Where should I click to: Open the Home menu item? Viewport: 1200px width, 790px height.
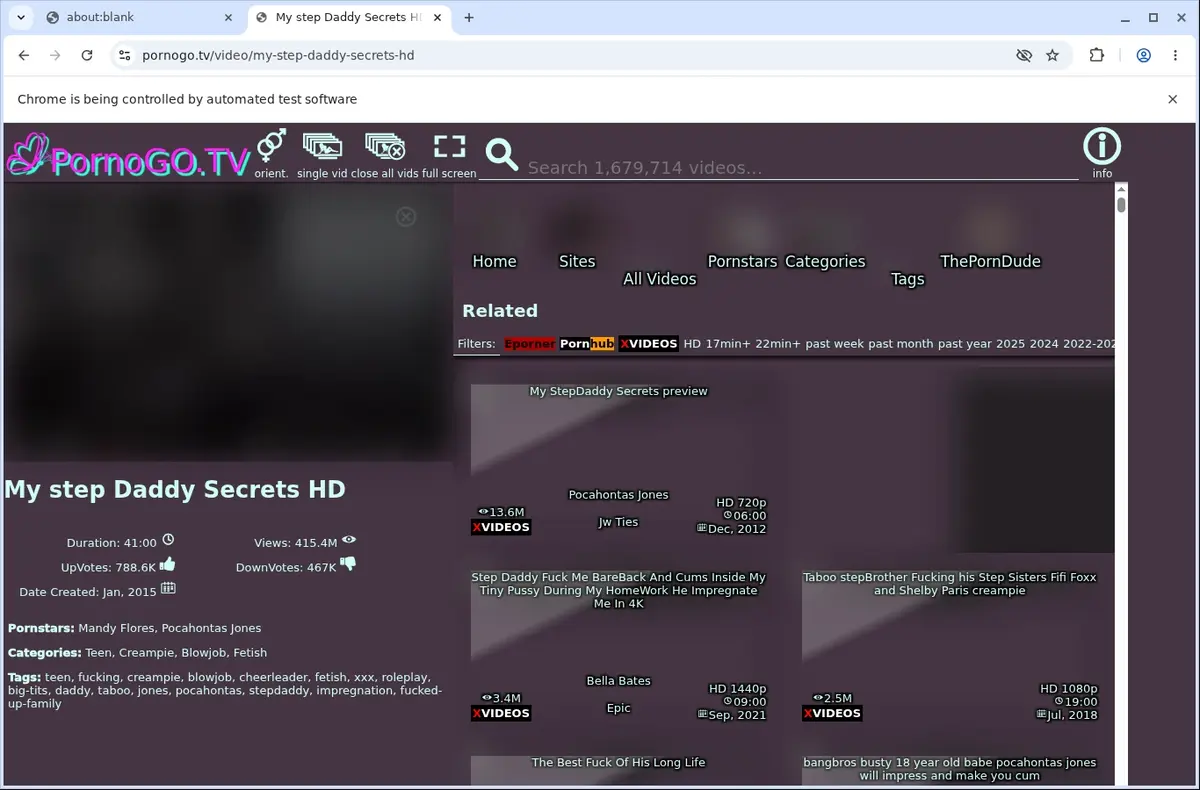(x=494, y=261)
